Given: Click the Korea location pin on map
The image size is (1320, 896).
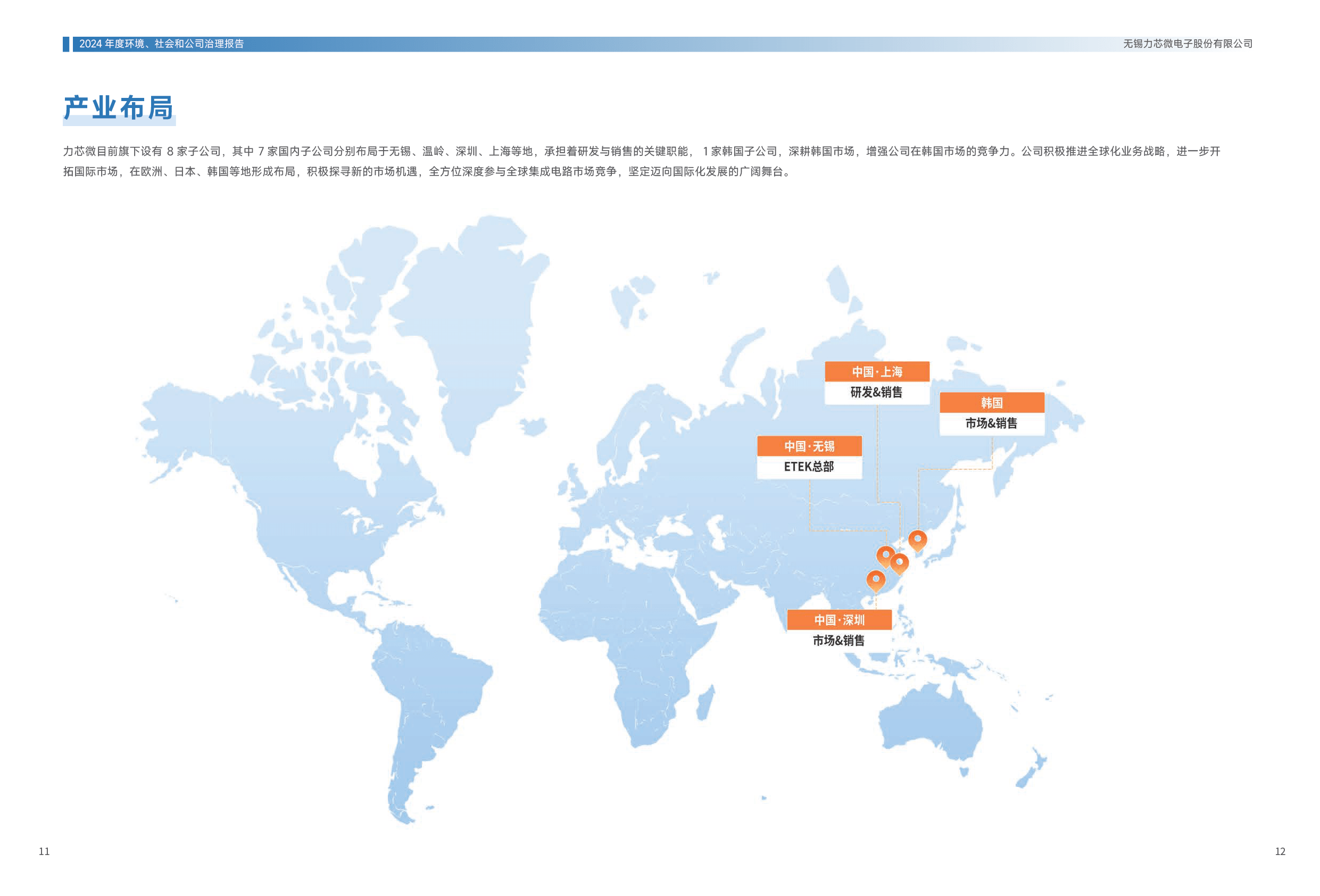Looking at the screenshot, I should click(917, 539).
